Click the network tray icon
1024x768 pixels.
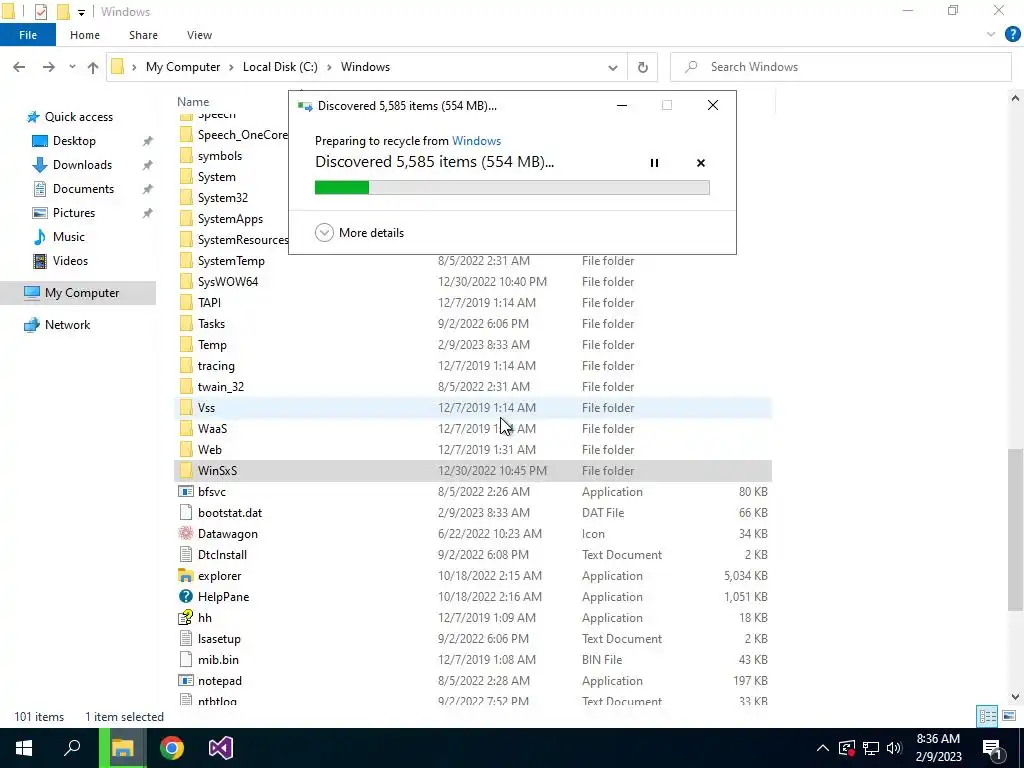pos(871,748)
